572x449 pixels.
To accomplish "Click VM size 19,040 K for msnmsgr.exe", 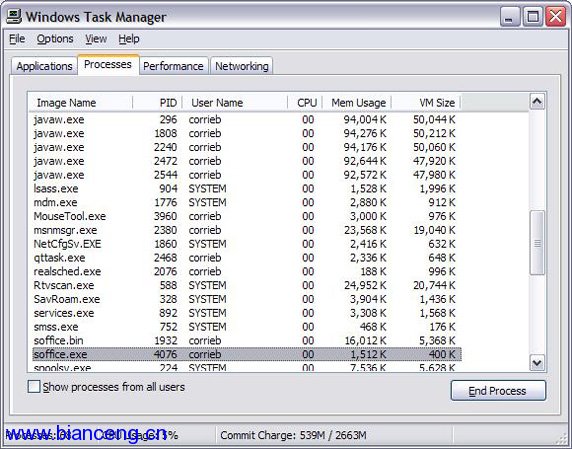I will (x=434, y=230).
